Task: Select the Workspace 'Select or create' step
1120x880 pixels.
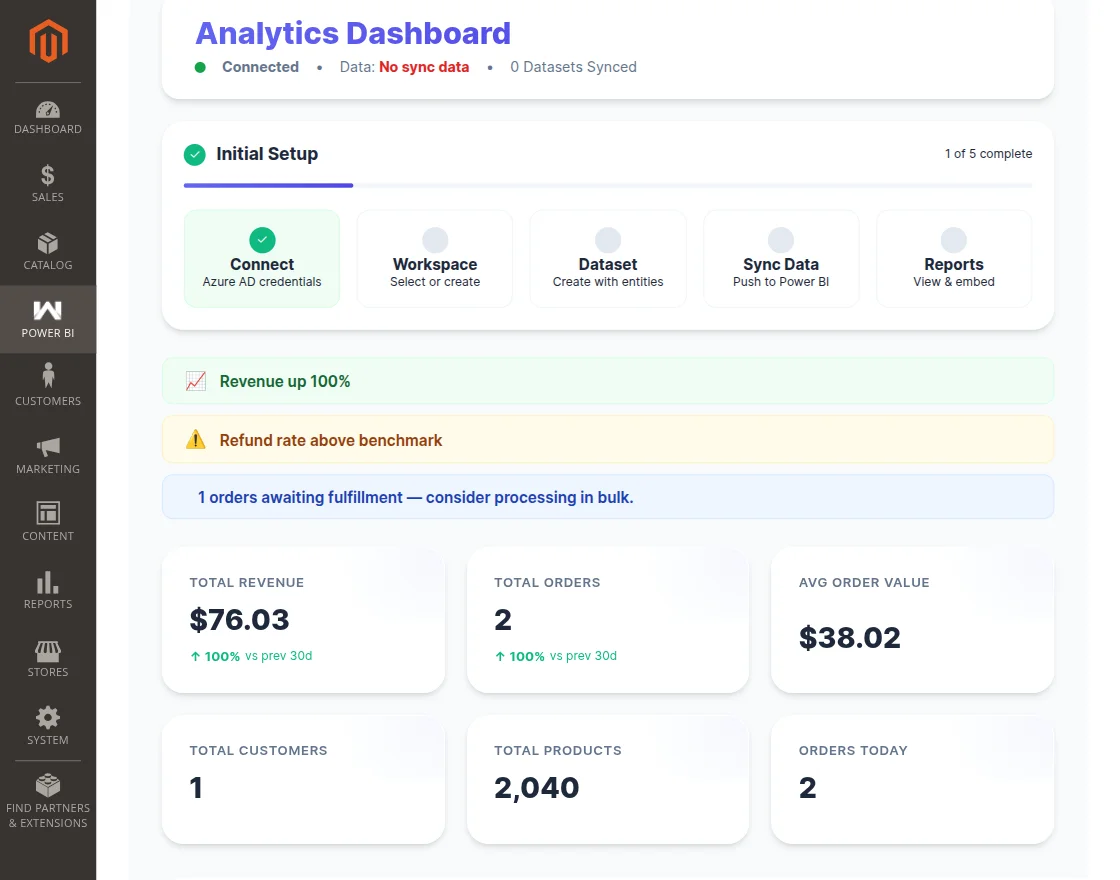Action: coord(435,259)
